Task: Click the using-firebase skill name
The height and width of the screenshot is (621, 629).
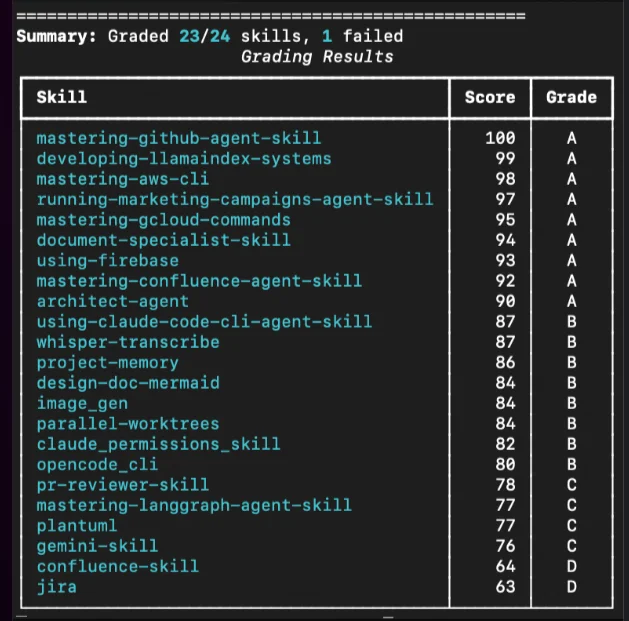Action: (107, 260)
